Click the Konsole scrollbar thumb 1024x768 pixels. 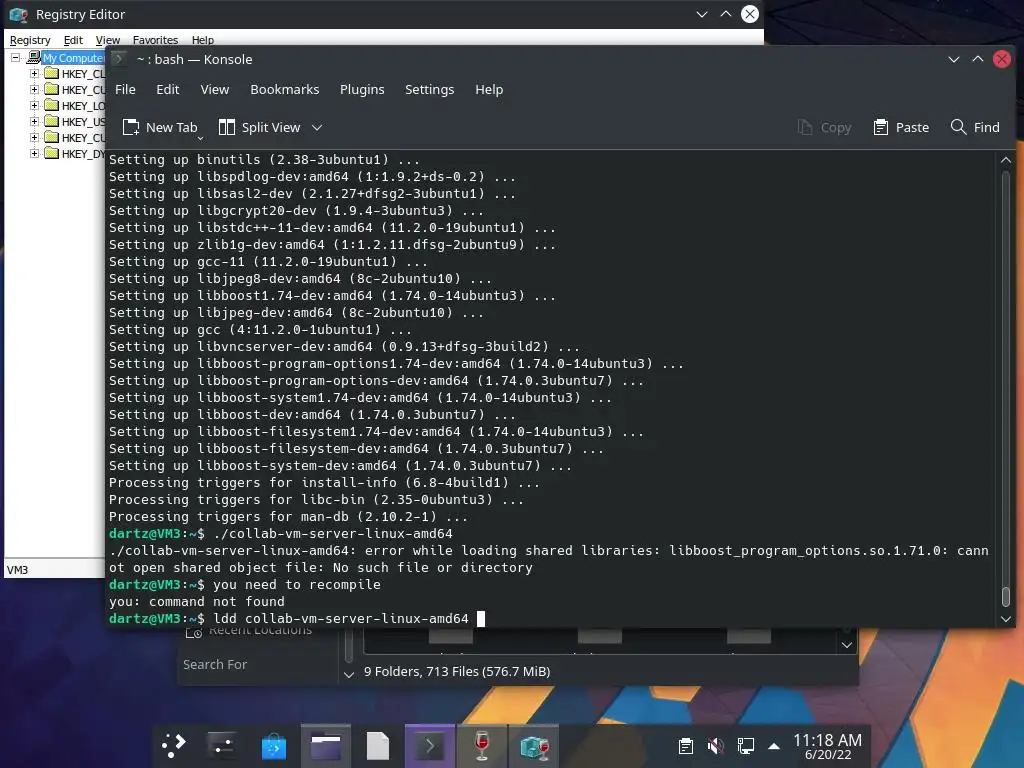point(1006,596)
